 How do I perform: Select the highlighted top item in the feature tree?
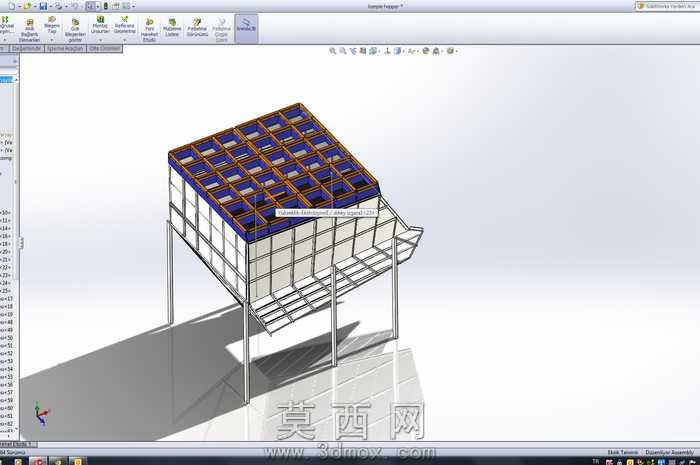[6, 79]
